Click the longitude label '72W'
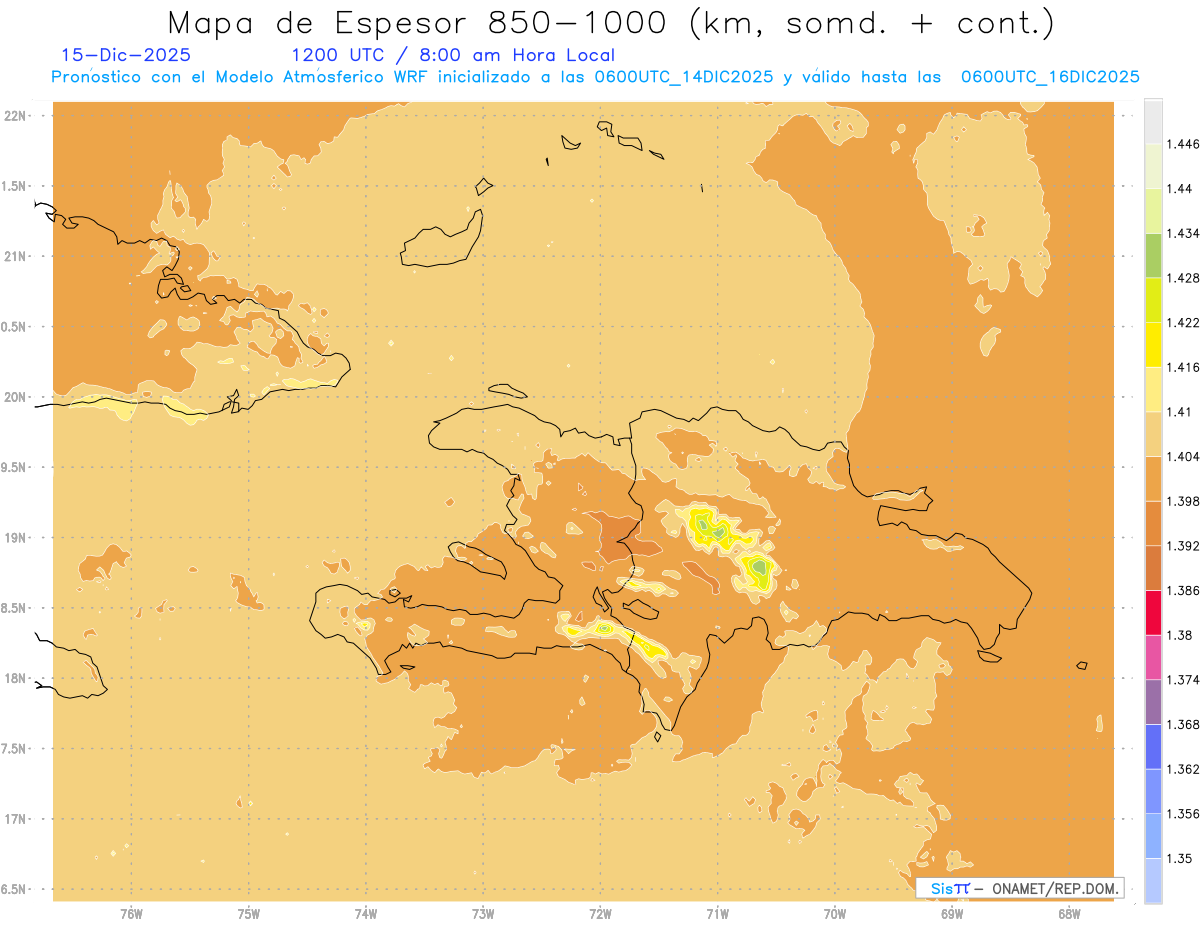The height and width of the screenshot is (927, 1200). point(601,913)
